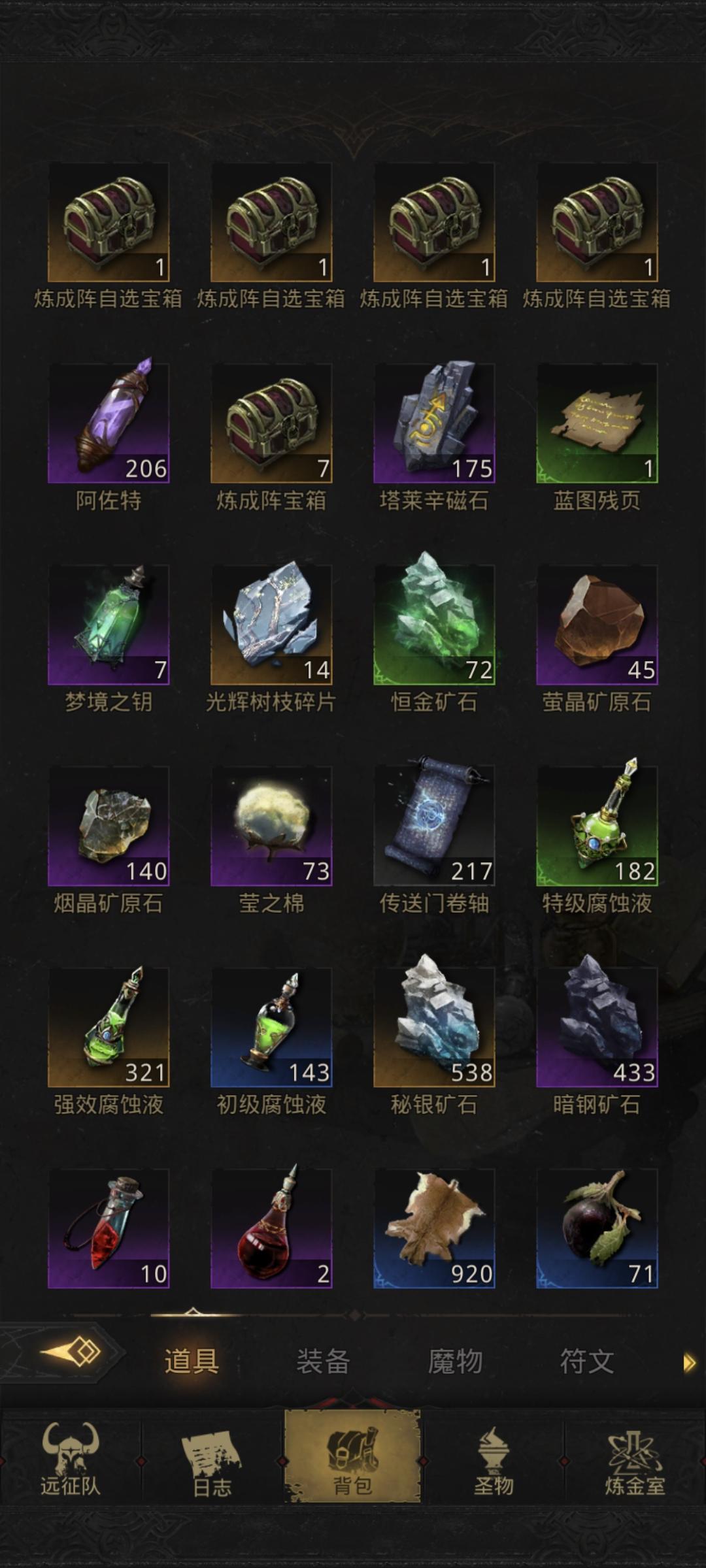The image size is (706, 1568).
Task: Open the 符文 tab
Action: pyautogui.click(x=587, y=1362)
